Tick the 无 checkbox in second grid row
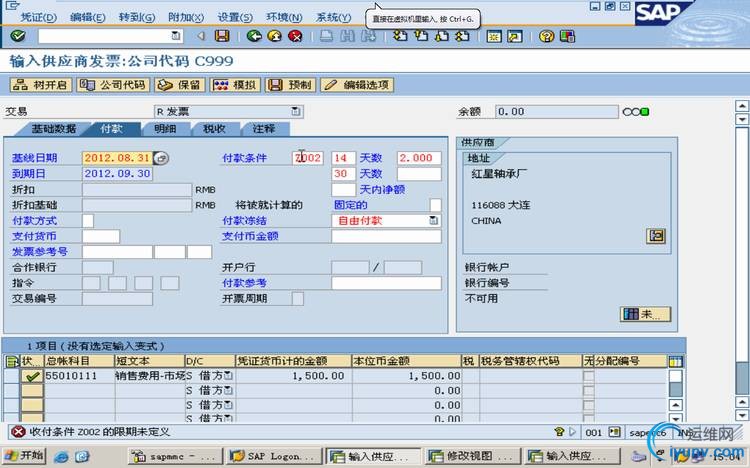 click(589, 391)
